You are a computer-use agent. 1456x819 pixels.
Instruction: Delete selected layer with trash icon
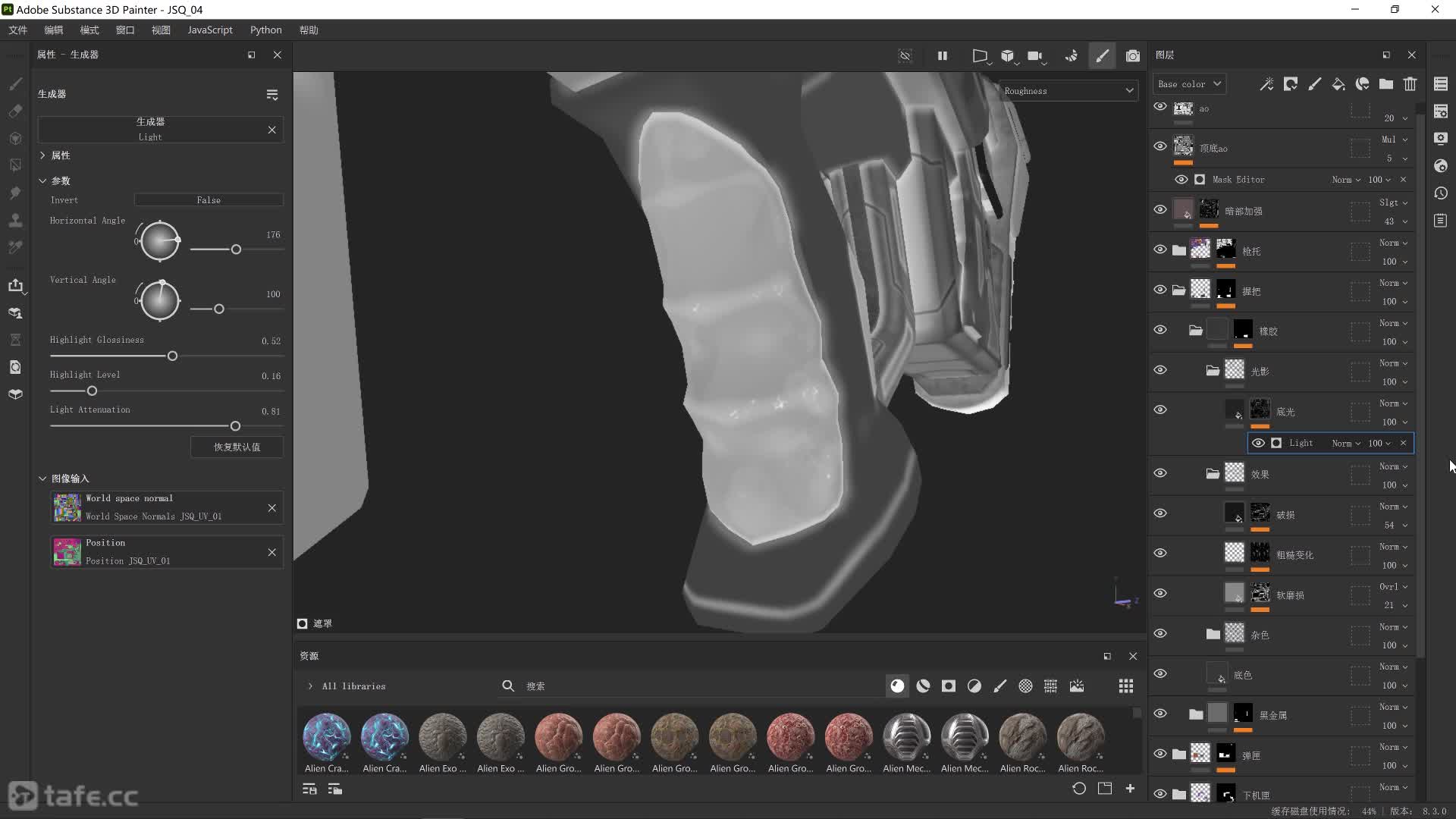tap(1410, 84)
